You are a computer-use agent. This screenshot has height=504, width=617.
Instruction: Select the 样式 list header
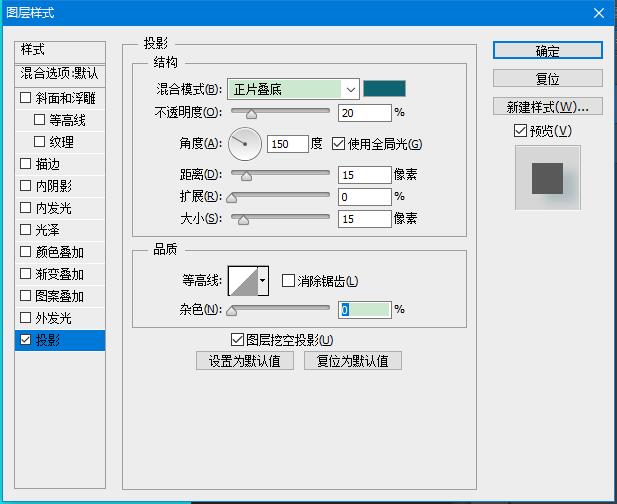[60, 50]
